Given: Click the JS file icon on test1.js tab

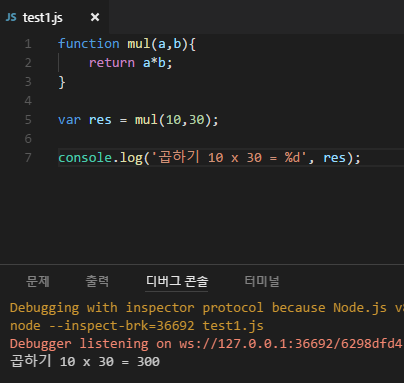Looking at the screenshot, I should 11,17.
